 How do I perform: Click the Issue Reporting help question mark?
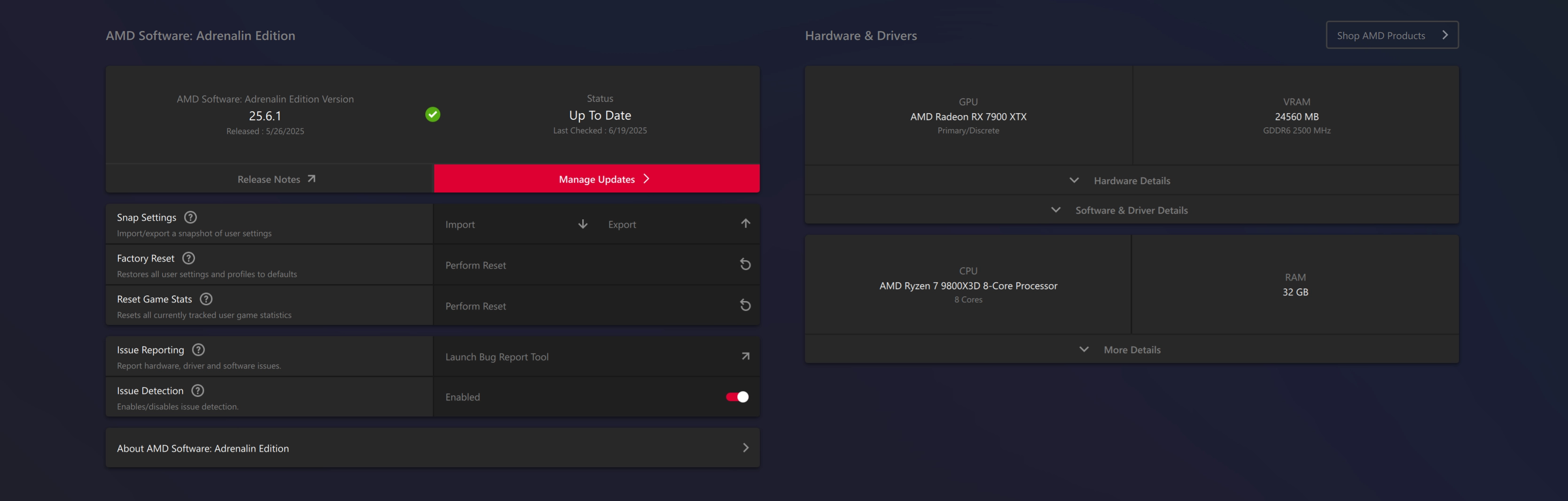click(x=198, y=350)
